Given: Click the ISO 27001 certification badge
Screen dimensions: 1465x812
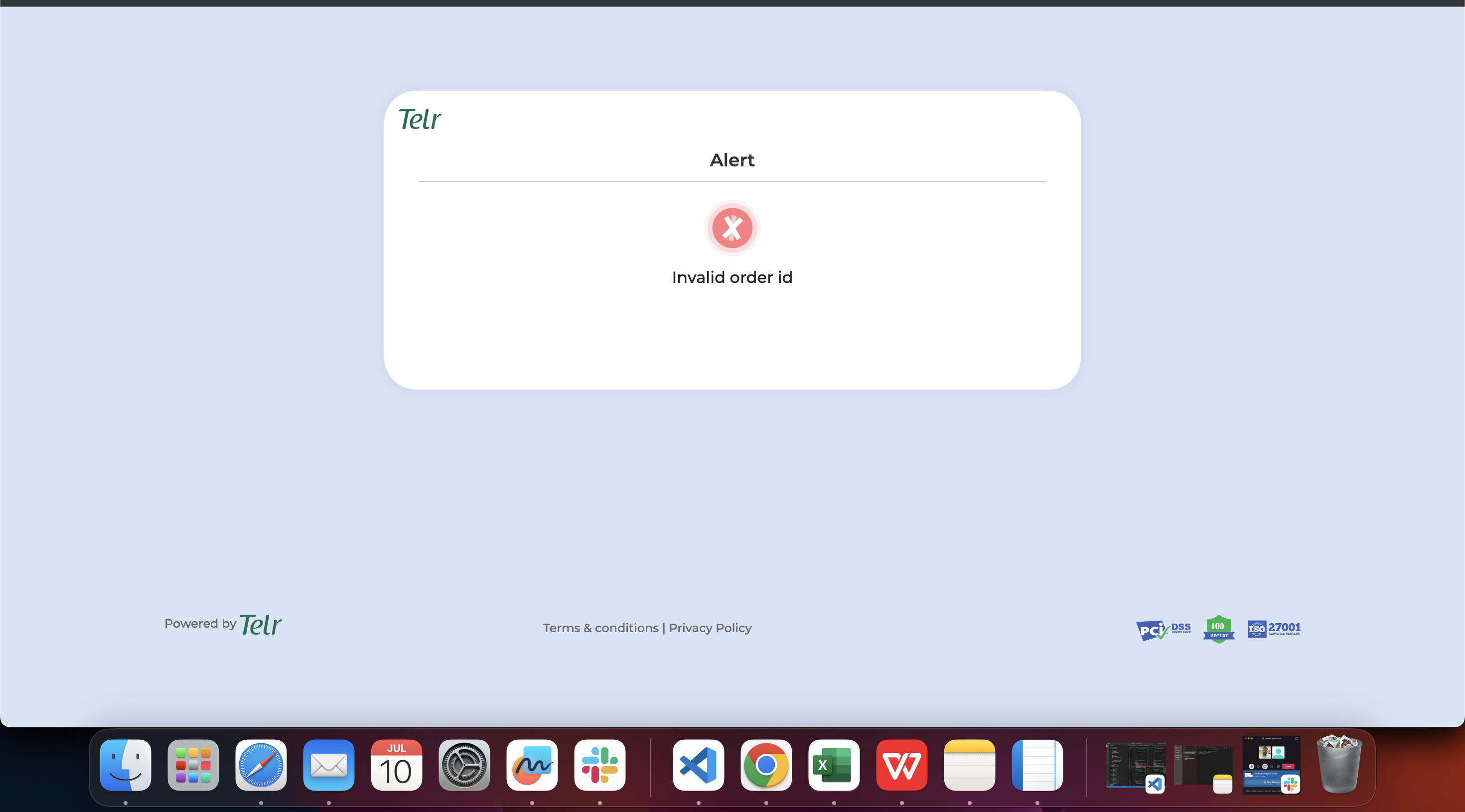Looking at the screenshot, I should (x=1274, y=629).
